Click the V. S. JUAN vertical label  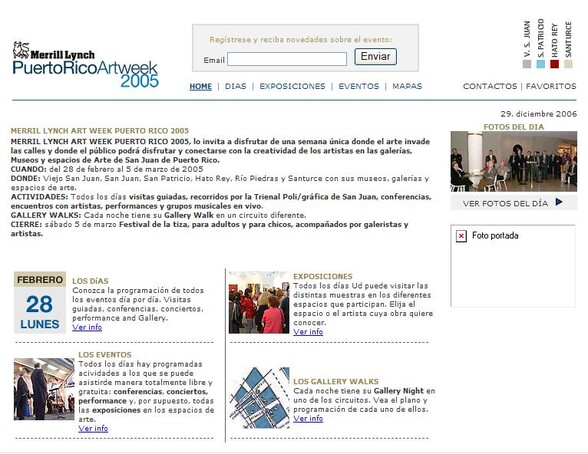[527, 39]
